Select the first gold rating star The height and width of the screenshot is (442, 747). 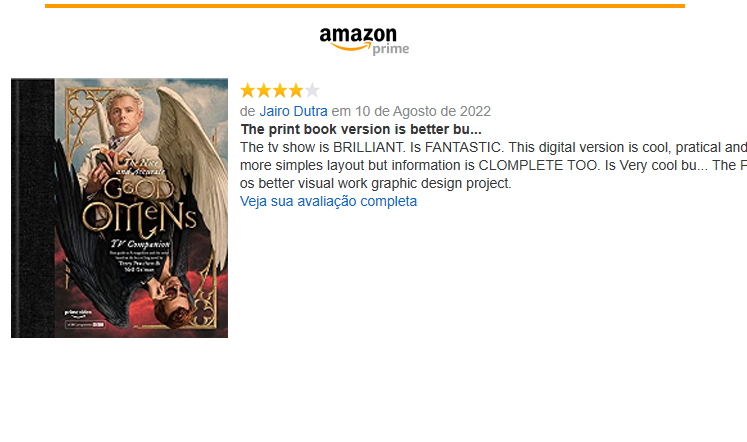tap(248, 90)
